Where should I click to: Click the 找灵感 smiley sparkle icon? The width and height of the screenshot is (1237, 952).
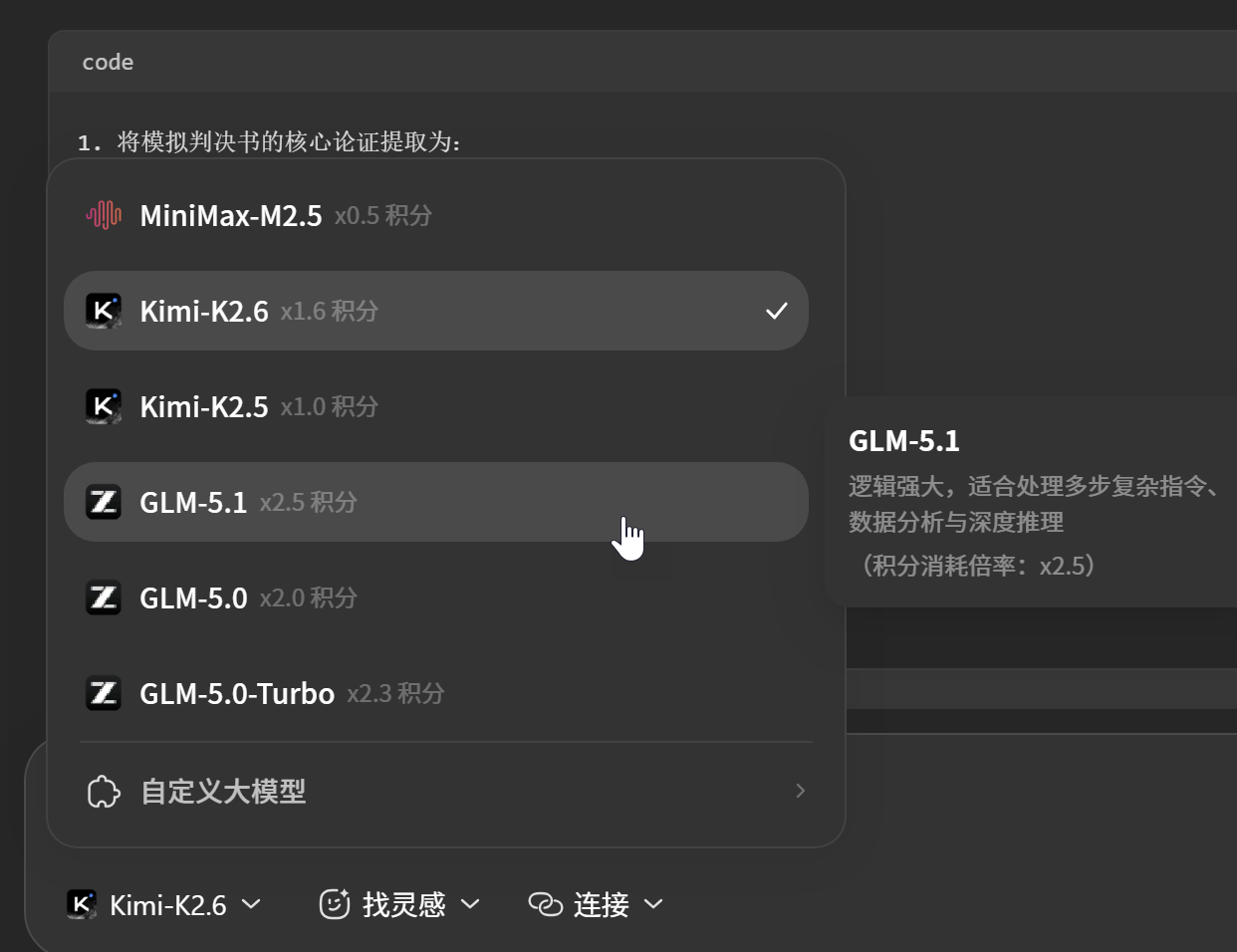coord(335,903)
